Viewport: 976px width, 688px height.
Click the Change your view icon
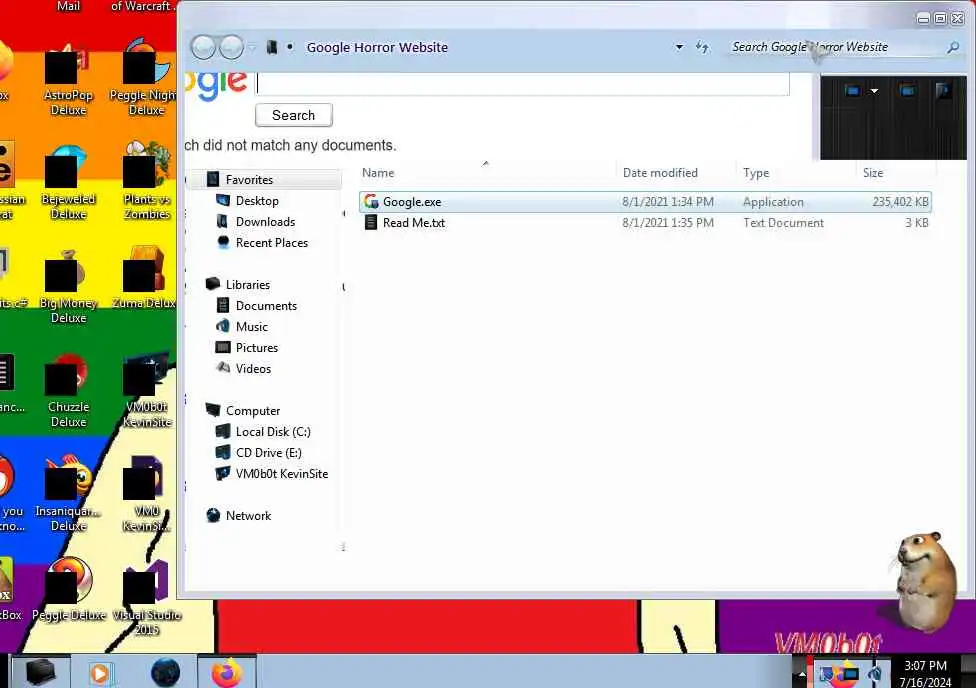[x=852, y=91]
